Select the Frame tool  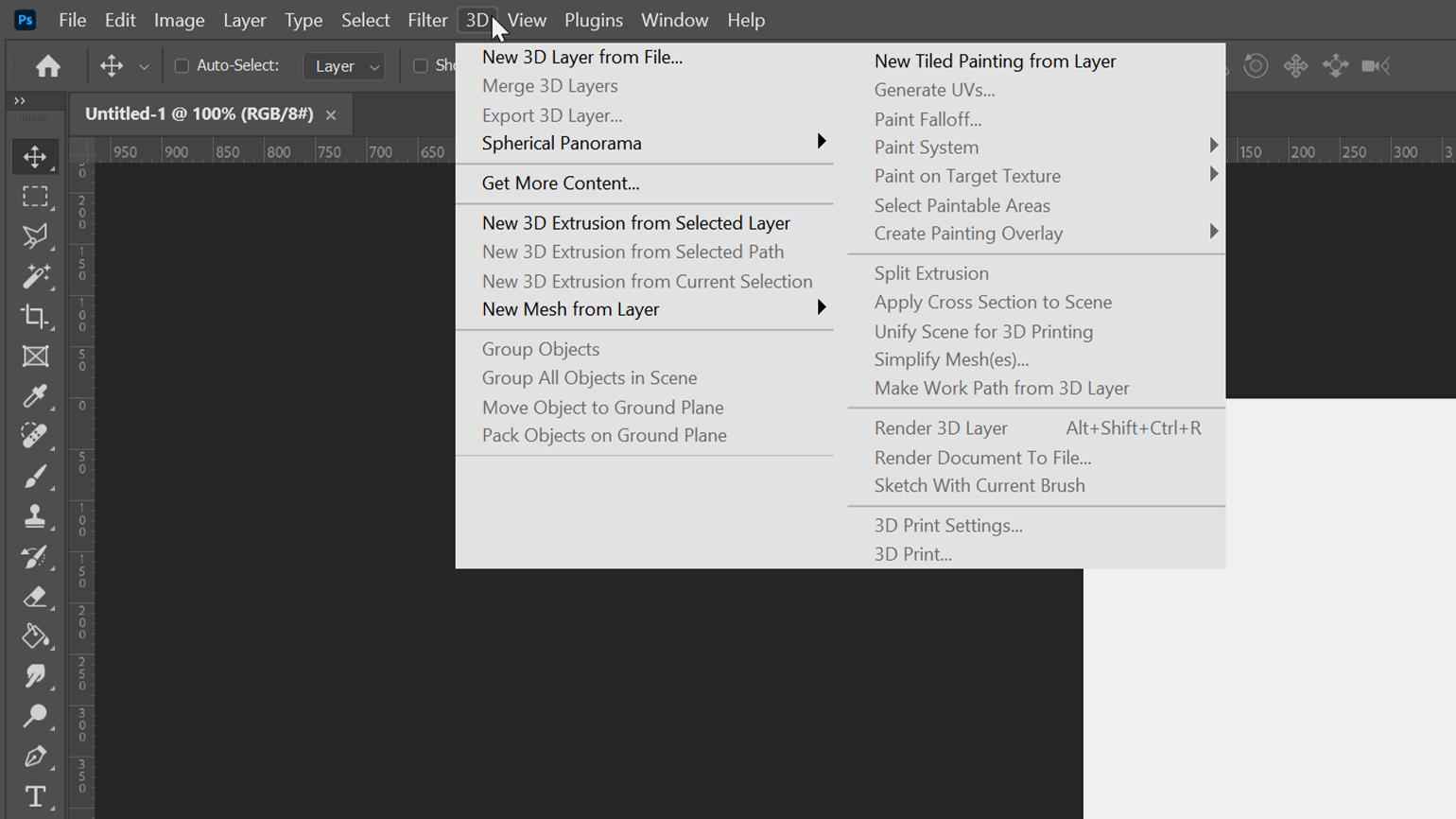[35, 356]
